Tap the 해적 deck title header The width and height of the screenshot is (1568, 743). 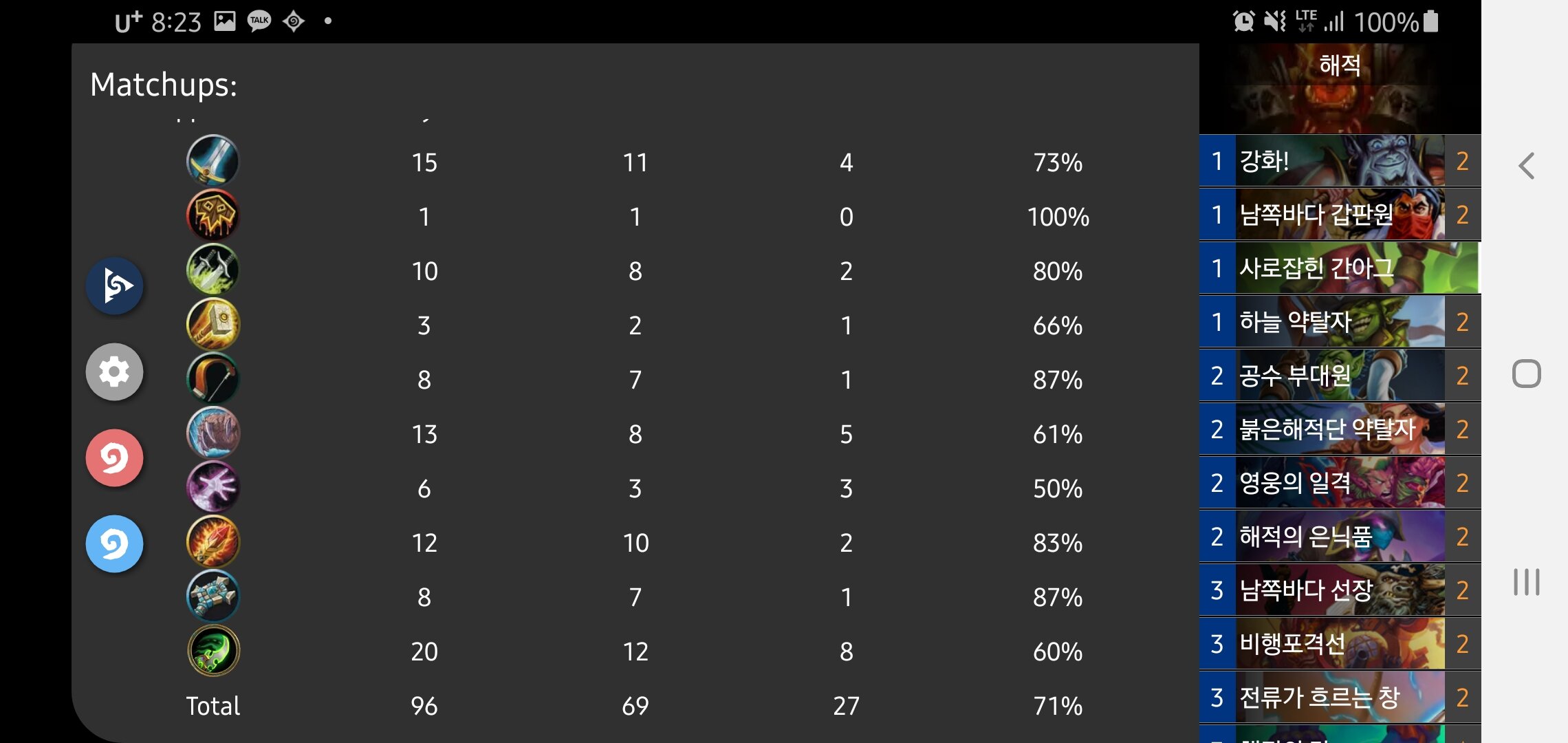tap(1340, 65)
